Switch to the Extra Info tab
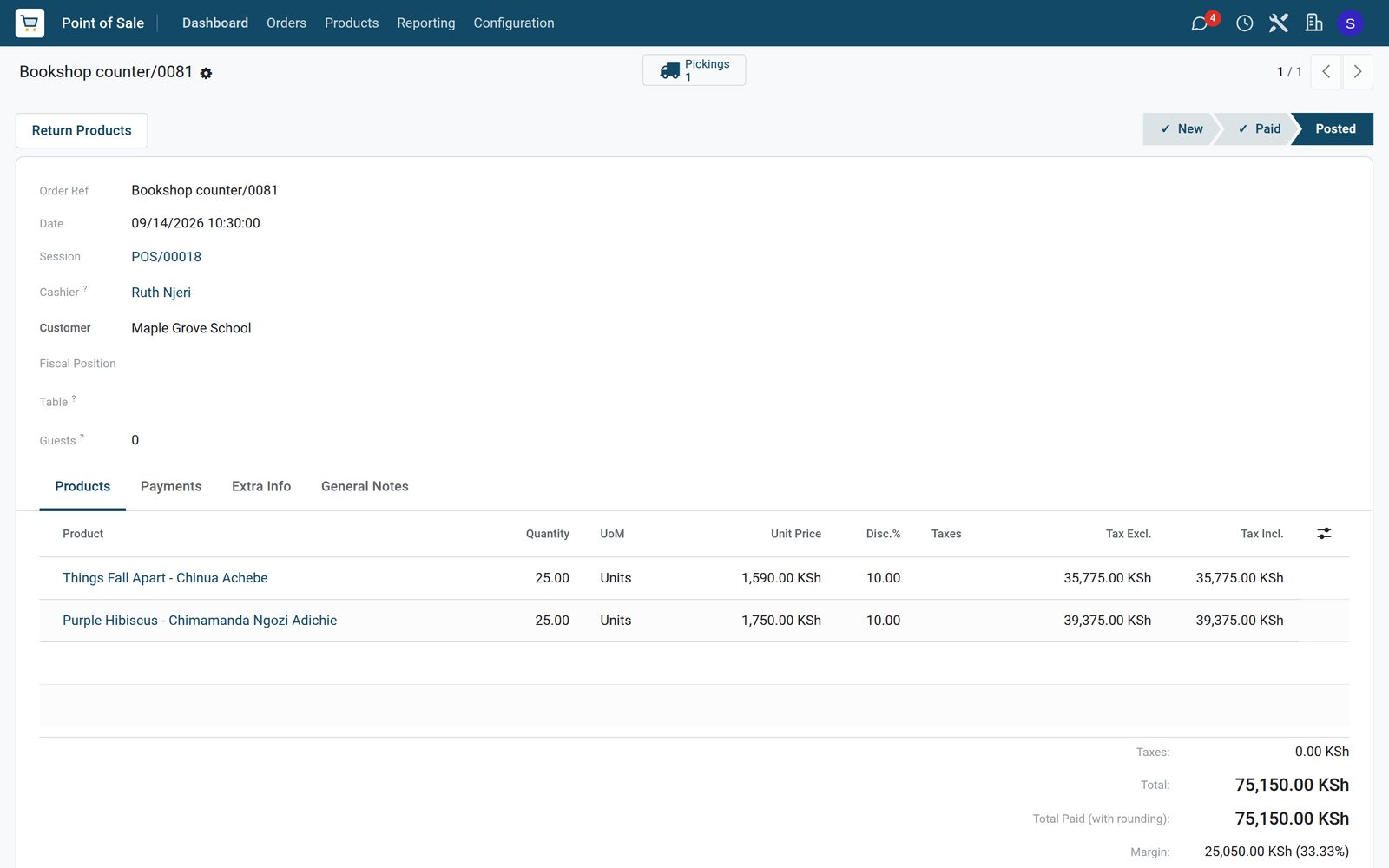Image resolution: width=1389 pixels, height=868 pixels. 261,487
